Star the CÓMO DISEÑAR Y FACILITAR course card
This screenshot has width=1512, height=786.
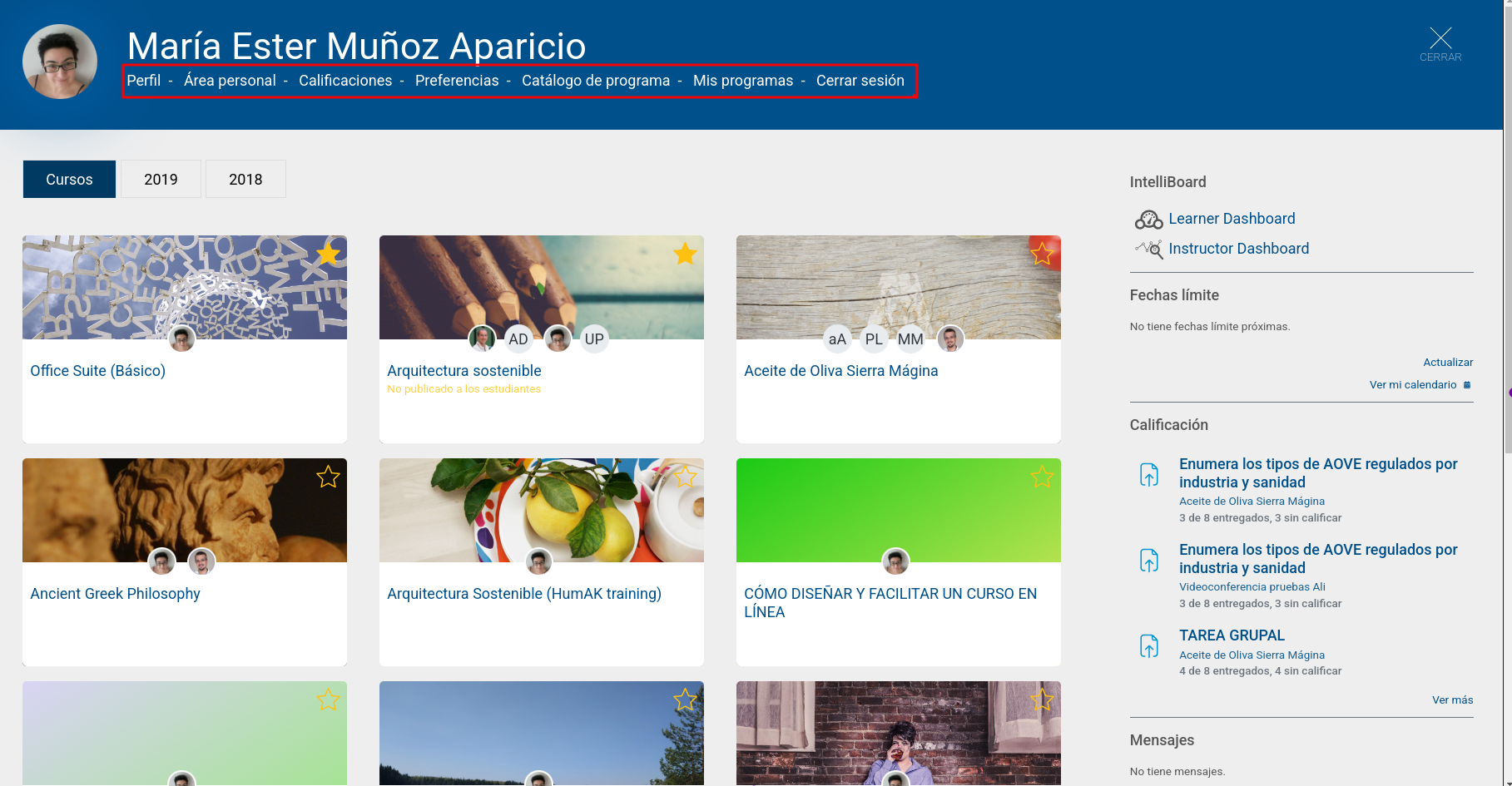pyautogui.click(x=1042, y=477)
